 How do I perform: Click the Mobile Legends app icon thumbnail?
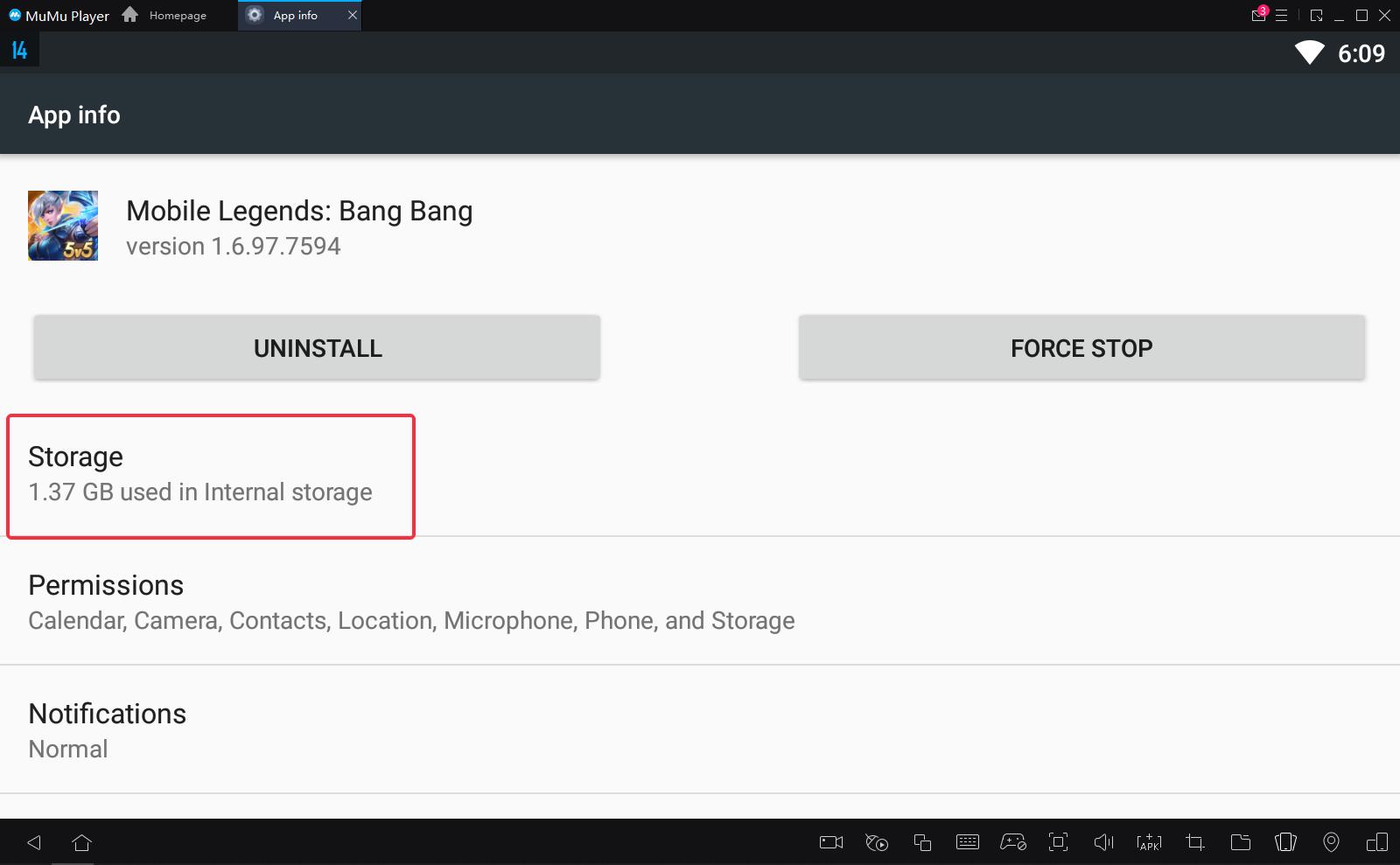click(x=63, y=226)
